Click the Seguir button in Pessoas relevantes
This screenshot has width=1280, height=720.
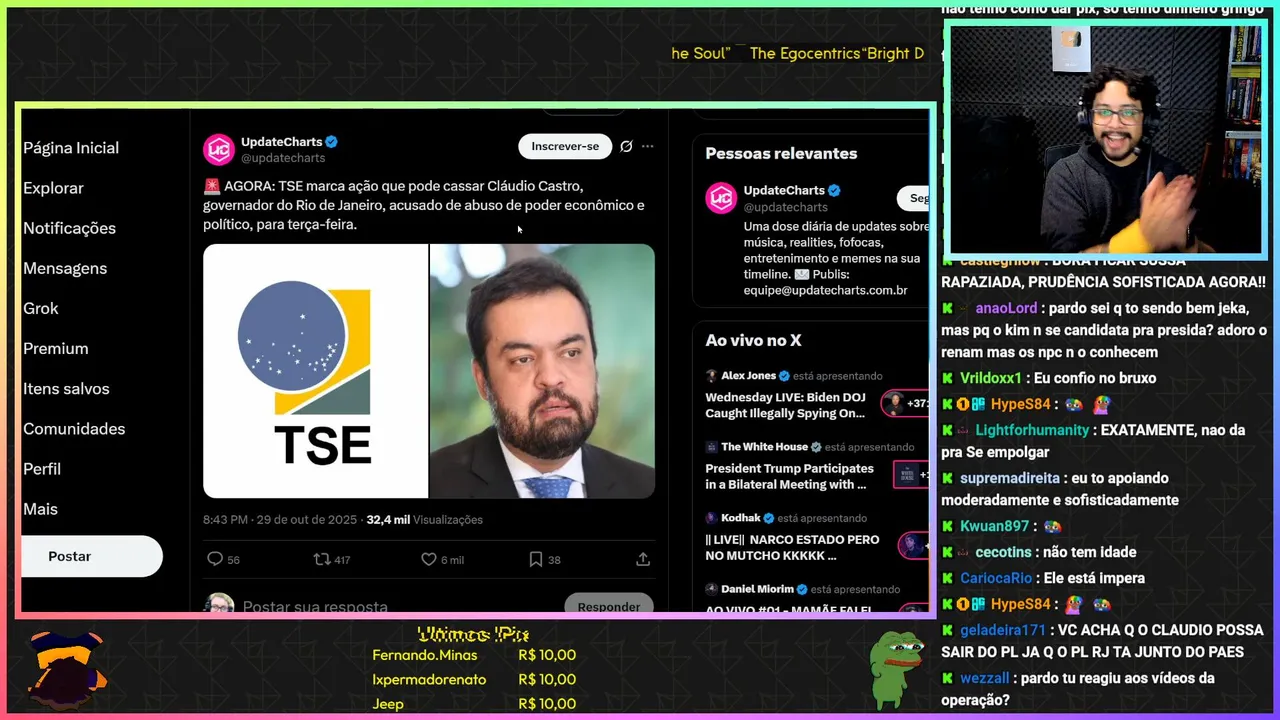pyautogui.click(x=913, y=198)
